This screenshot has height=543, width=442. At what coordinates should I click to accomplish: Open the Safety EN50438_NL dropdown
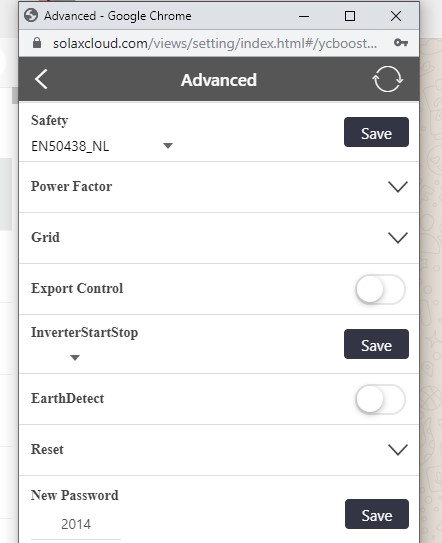pos(102,146)
